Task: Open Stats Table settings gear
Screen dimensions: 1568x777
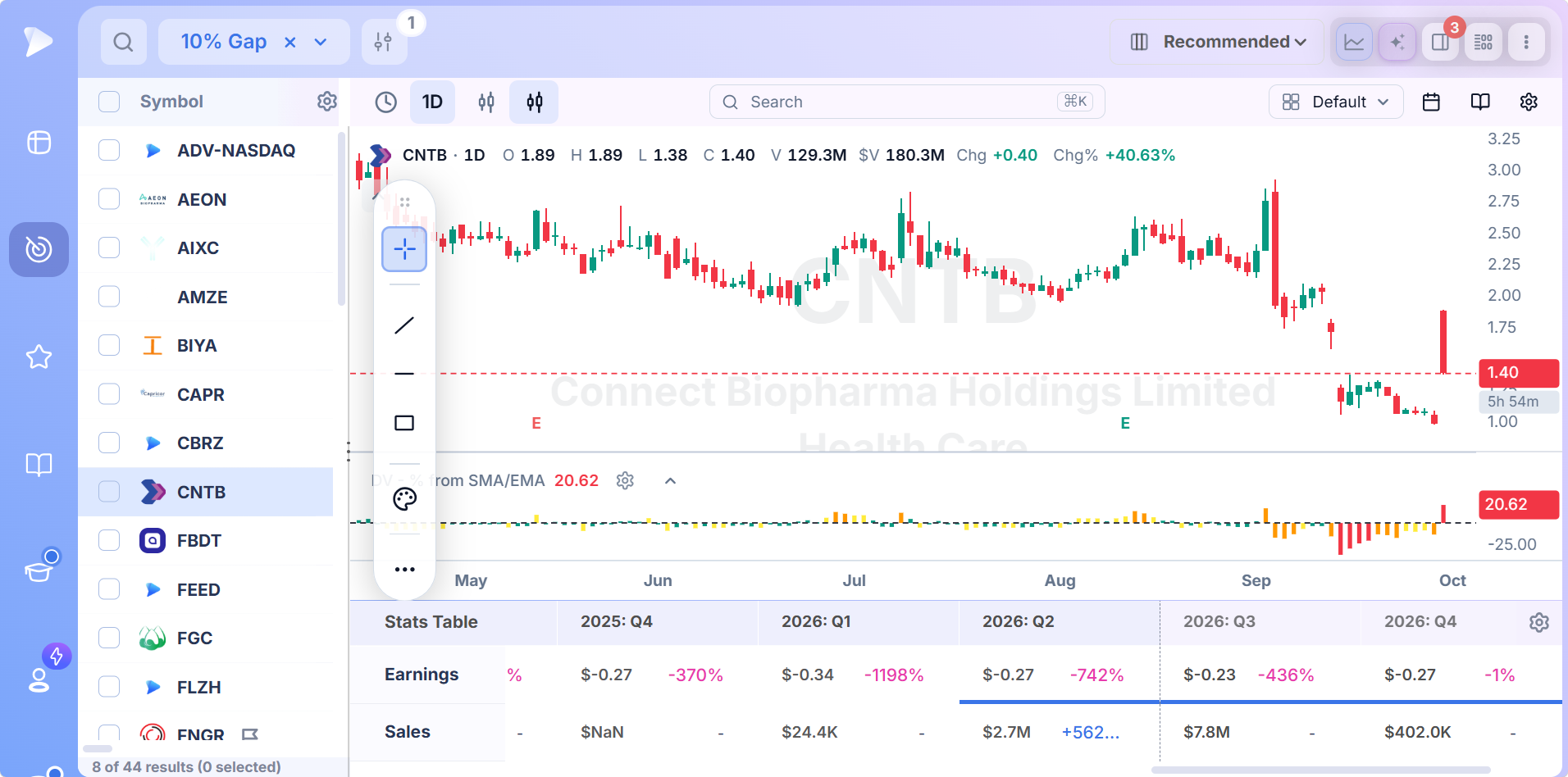Action: point(1539,622)
